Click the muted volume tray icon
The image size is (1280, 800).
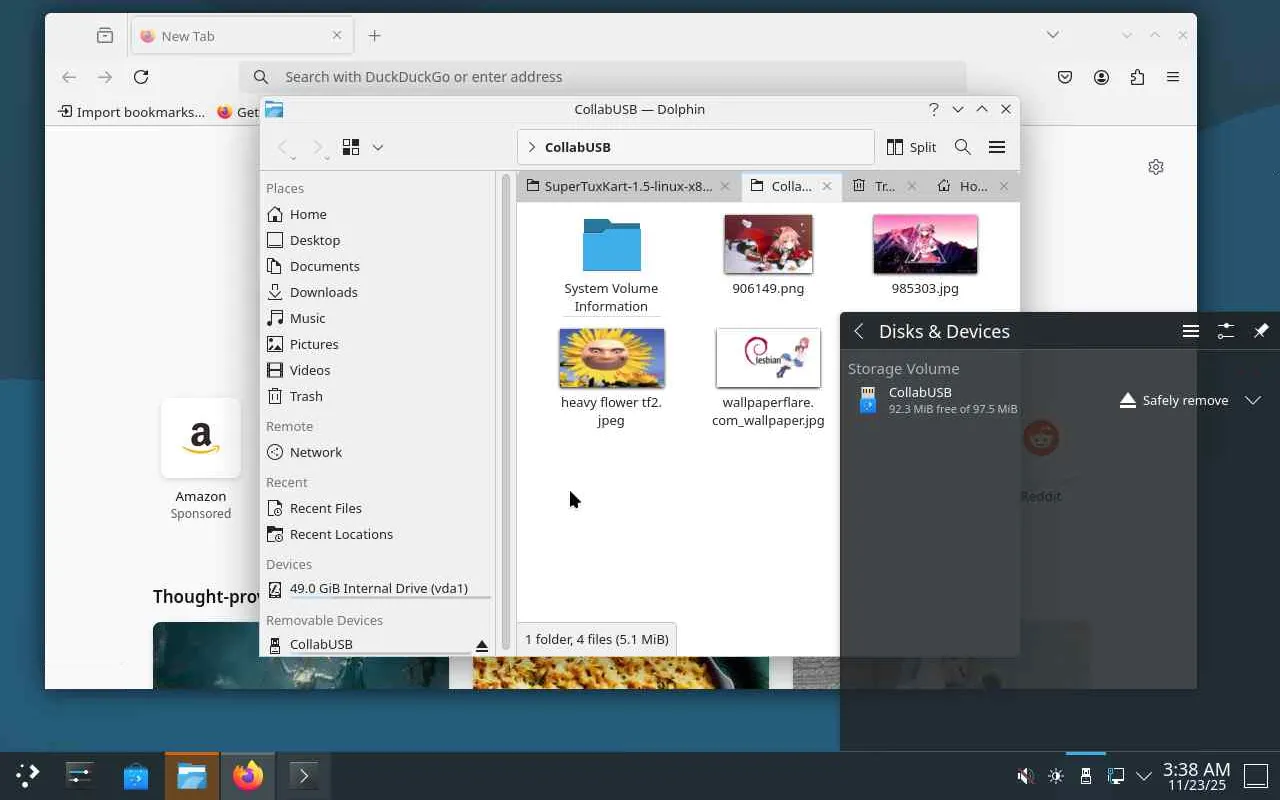click(x=1025, y=776)
